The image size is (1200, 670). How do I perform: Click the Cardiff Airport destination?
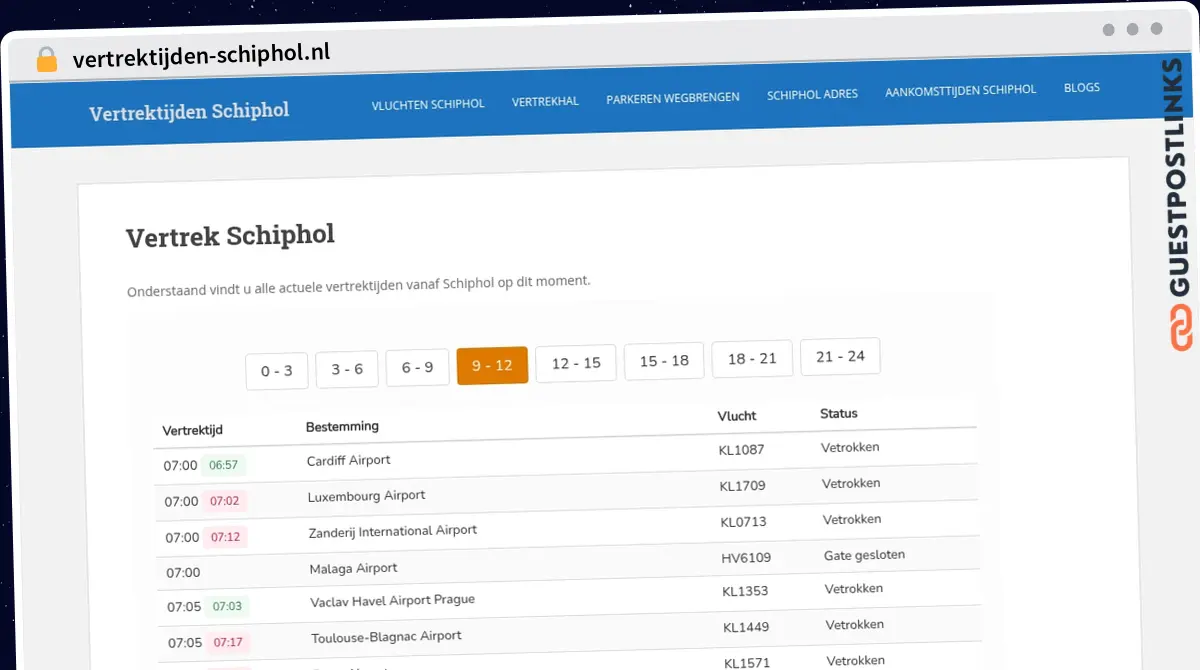coord(348,461)
